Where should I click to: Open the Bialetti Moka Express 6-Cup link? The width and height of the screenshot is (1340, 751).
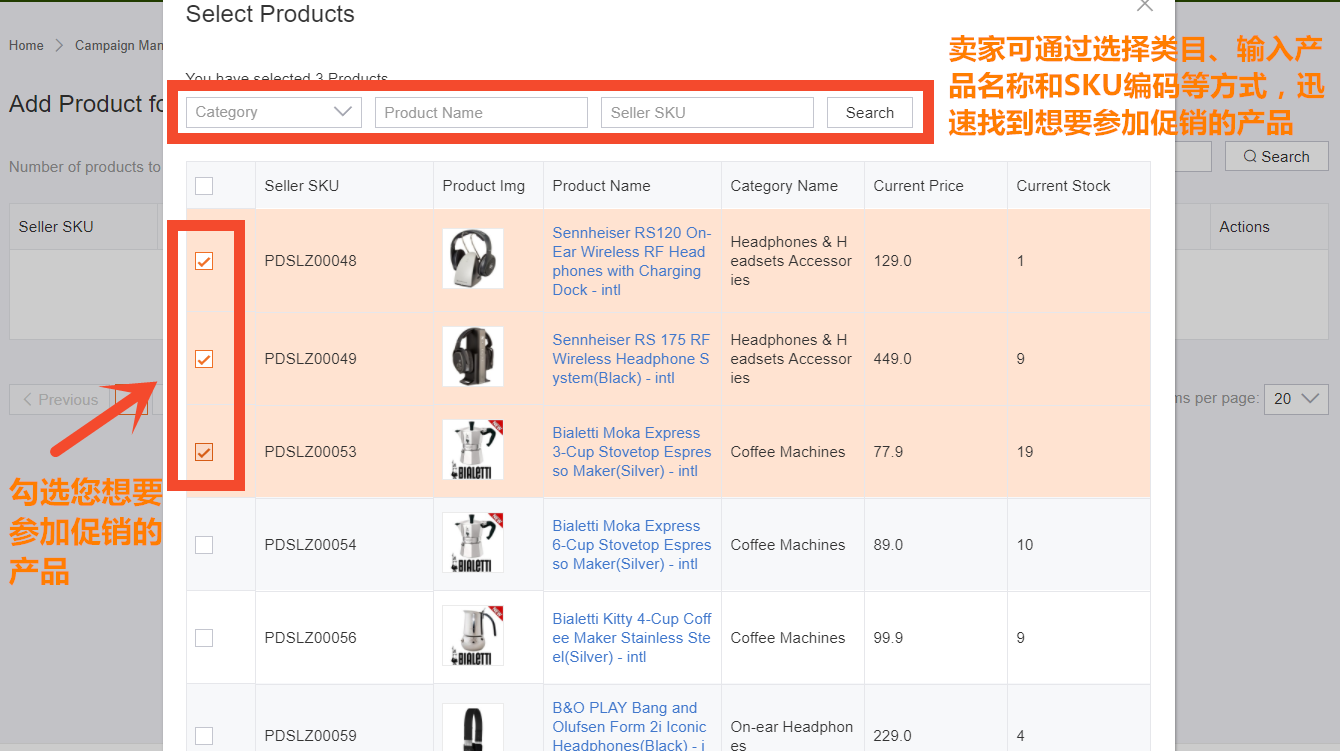630,545
